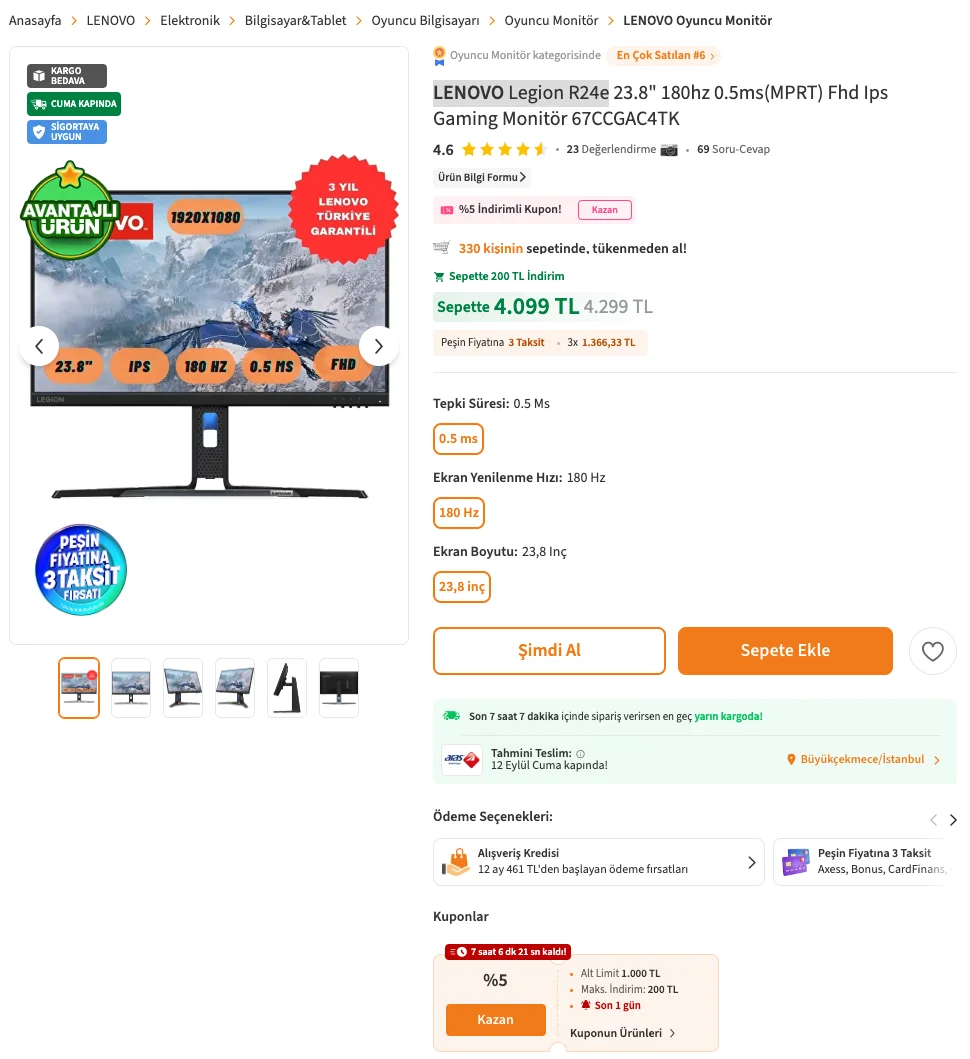This screenshot has height=1059, width=970.
Task: Click orange Kazan button in coupon card
Action: coord(495,1020)
